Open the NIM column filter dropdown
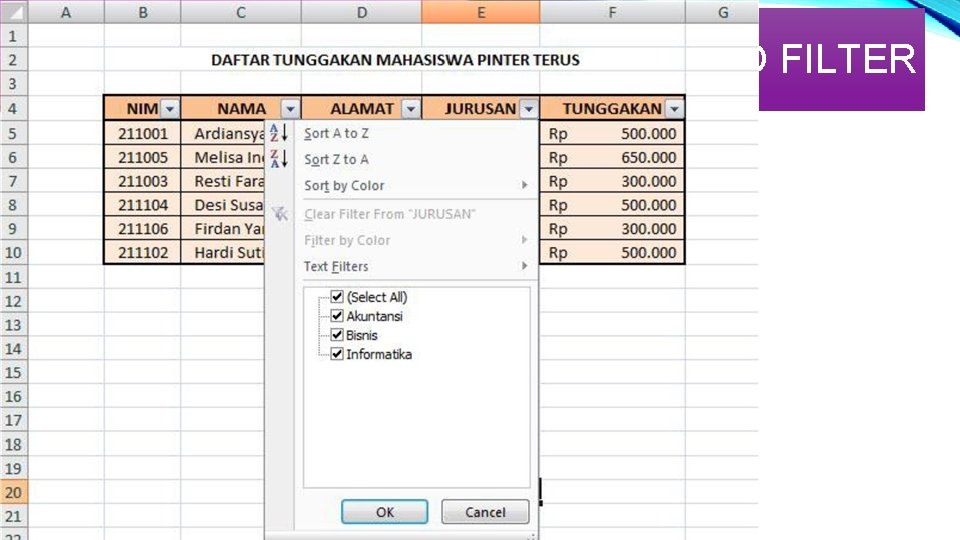This screenshot has width=960, height=540. 170,109
